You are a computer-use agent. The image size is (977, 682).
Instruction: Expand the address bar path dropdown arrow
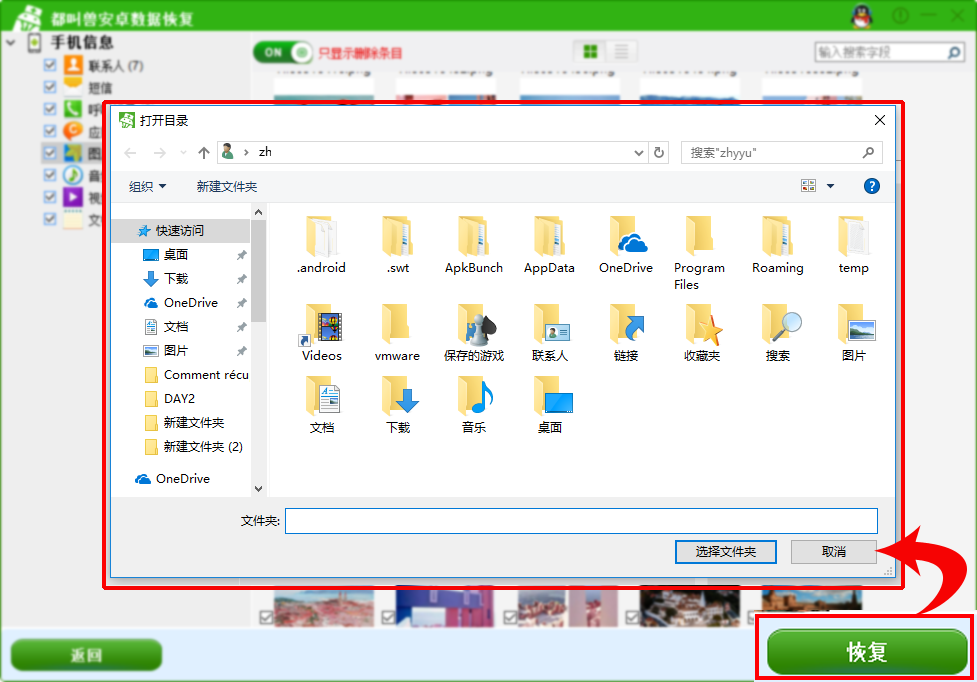point(639,153)
